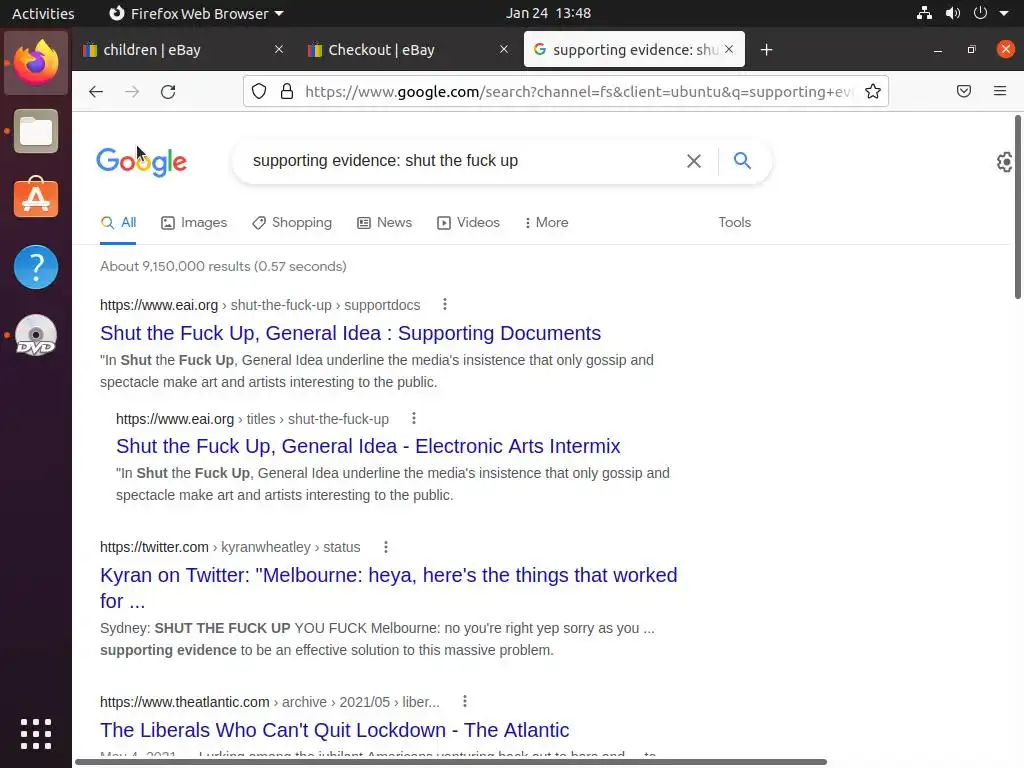Click the horizontal scrollbar at the bottom
This screenshot has height=768, width=1024.
coord(451,761)
